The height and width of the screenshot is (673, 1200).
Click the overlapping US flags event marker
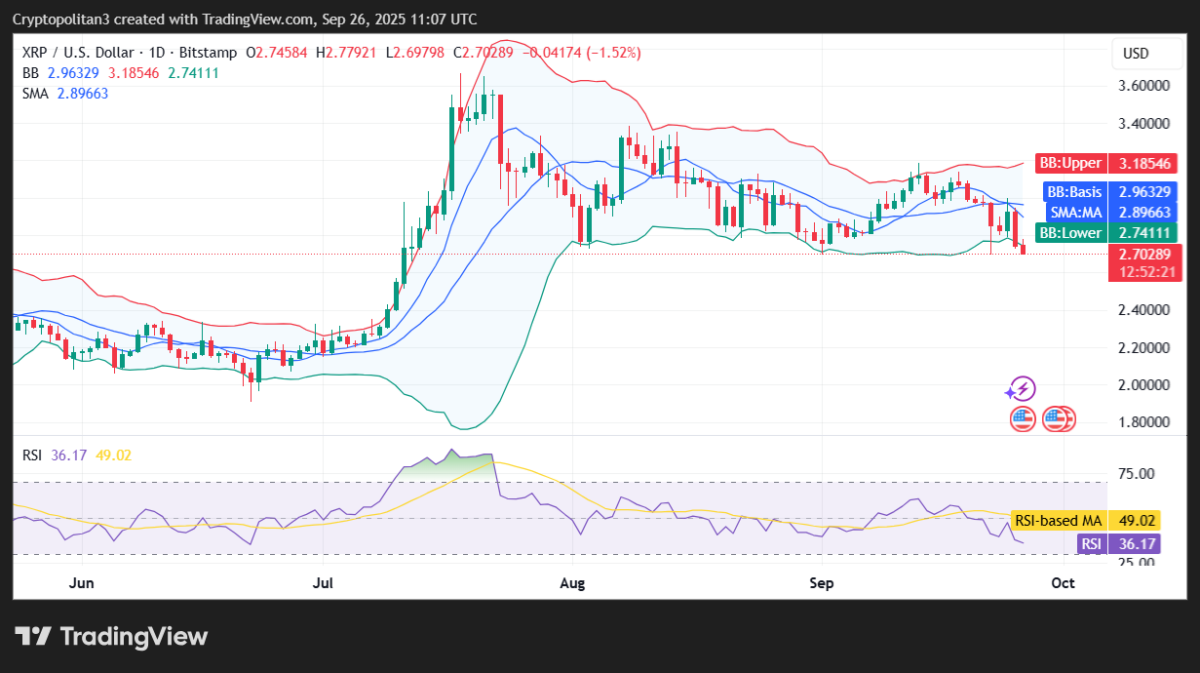pyautogui.click(x=1058, y=419)
